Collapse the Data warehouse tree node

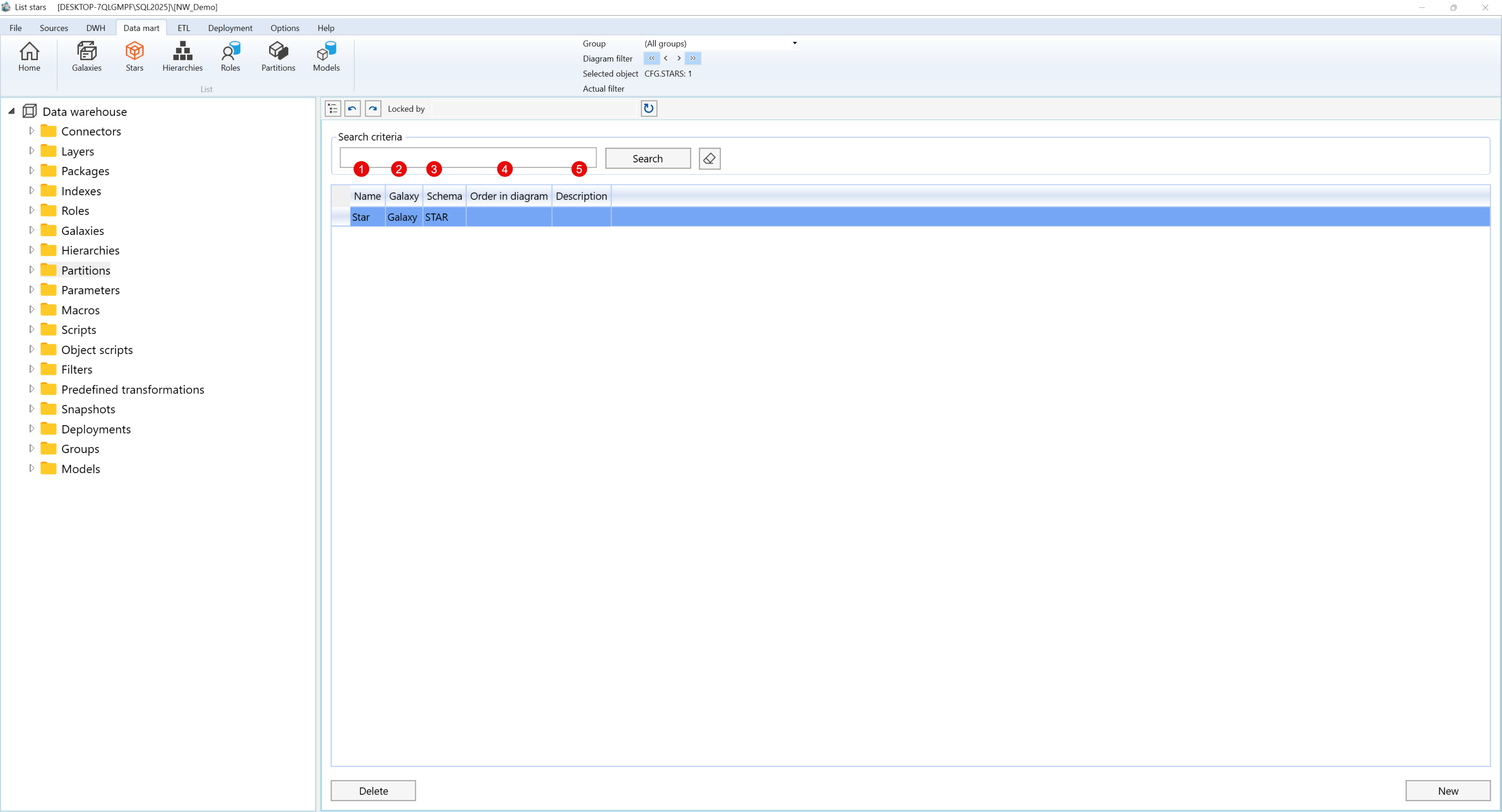[x=12, y=111]
